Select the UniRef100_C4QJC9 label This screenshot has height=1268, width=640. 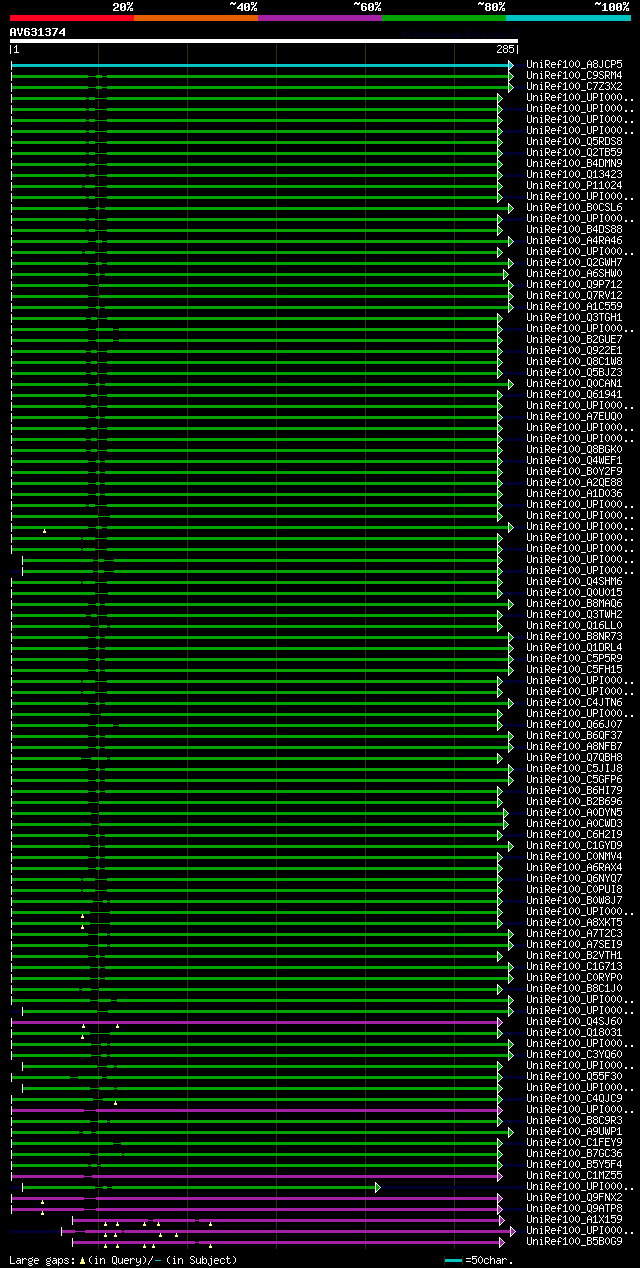coord(574,1098)
